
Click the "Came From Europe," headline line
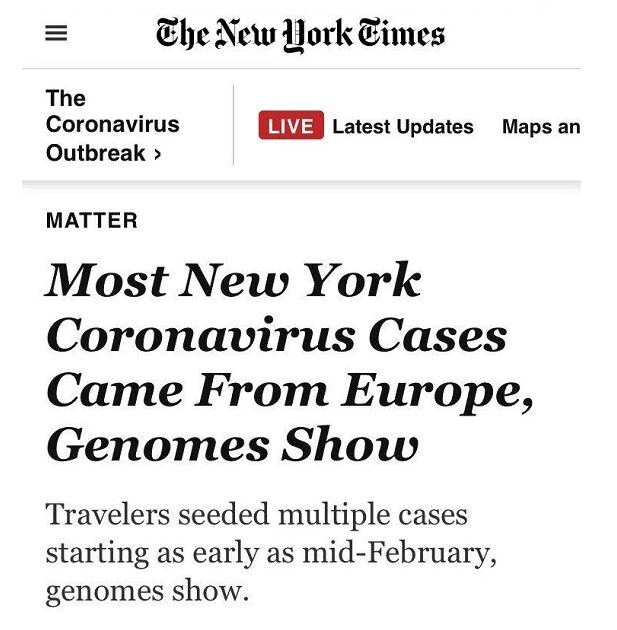pyautogui.click(x=290, y=390)
